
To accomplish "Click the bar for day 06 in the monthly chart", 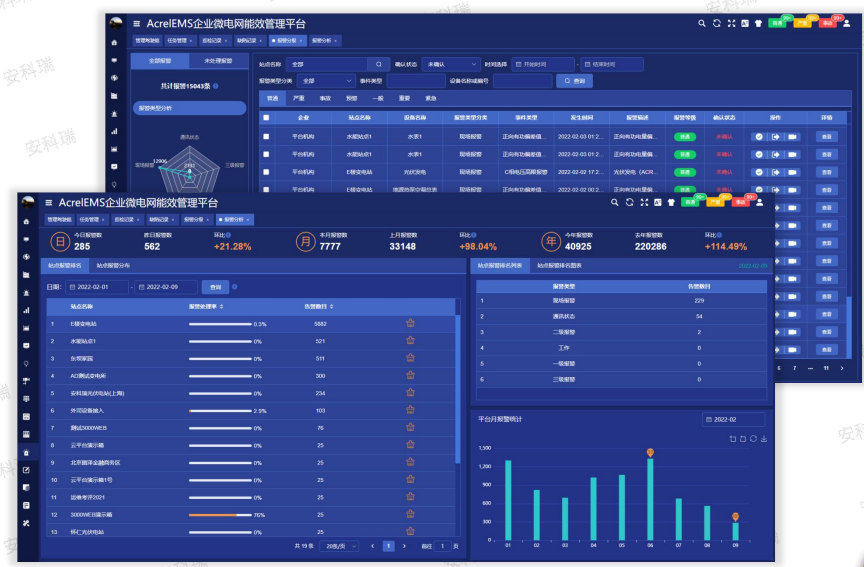I will click(x=650, y=499).
